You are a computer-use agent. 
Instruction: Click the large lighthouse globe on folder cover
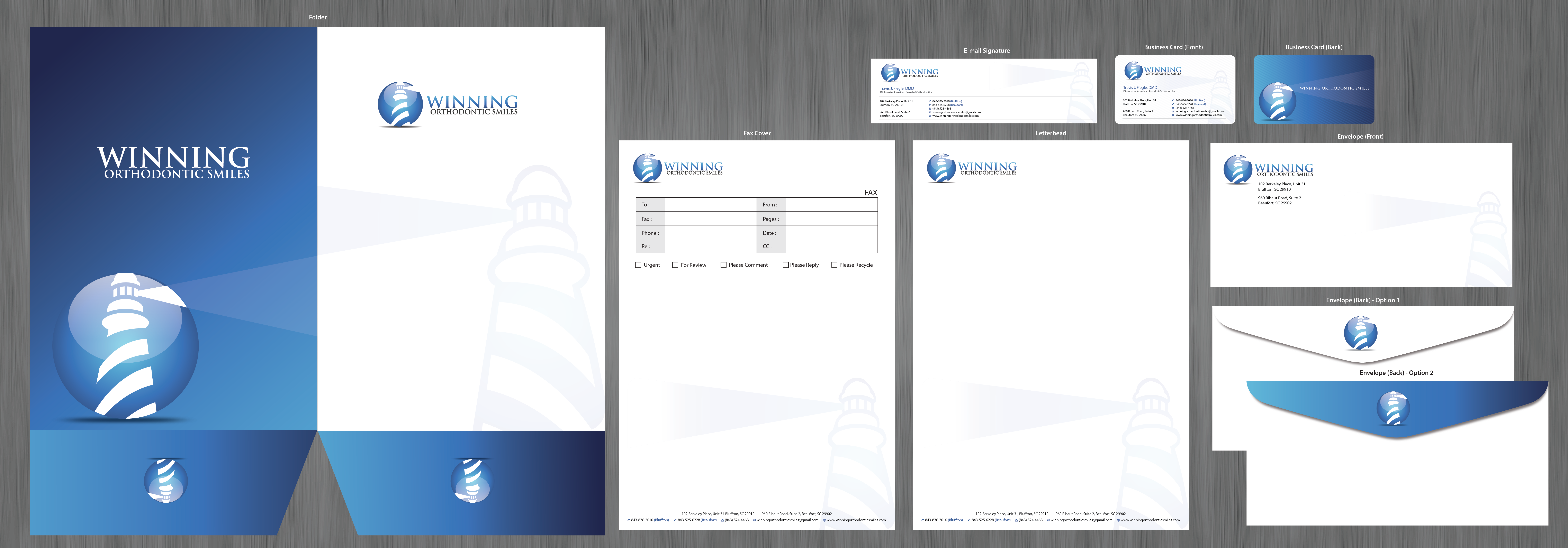coord(125,347)
